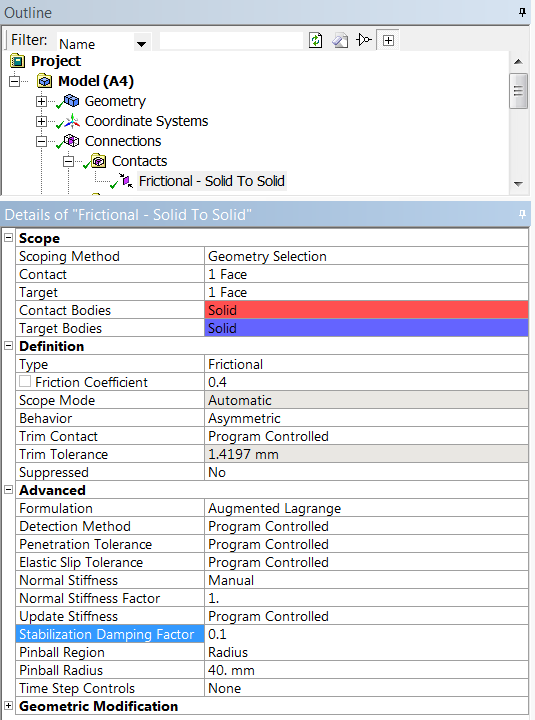Screen dimensions: 535x720
Task: Open the Filter Name dropdown
Action: click(141, 44)
